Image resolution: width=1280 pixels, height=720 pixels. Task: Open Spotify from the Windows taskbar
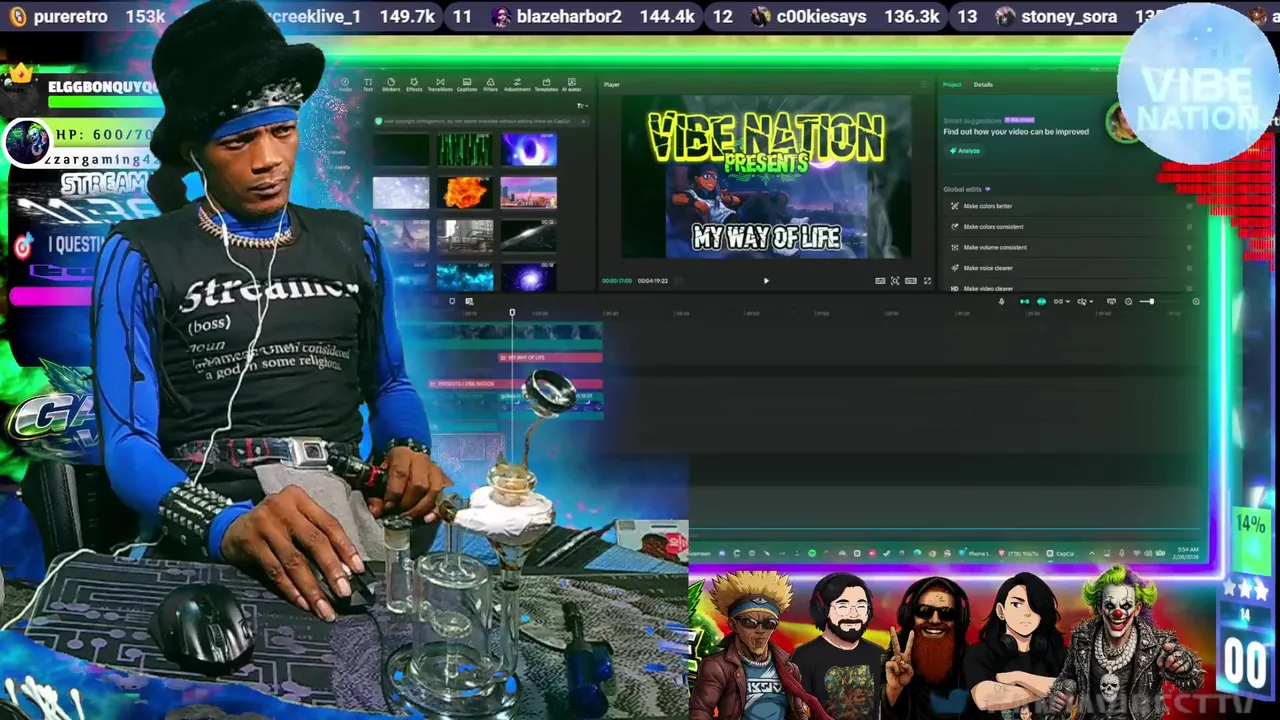click(x=812, y=553)
